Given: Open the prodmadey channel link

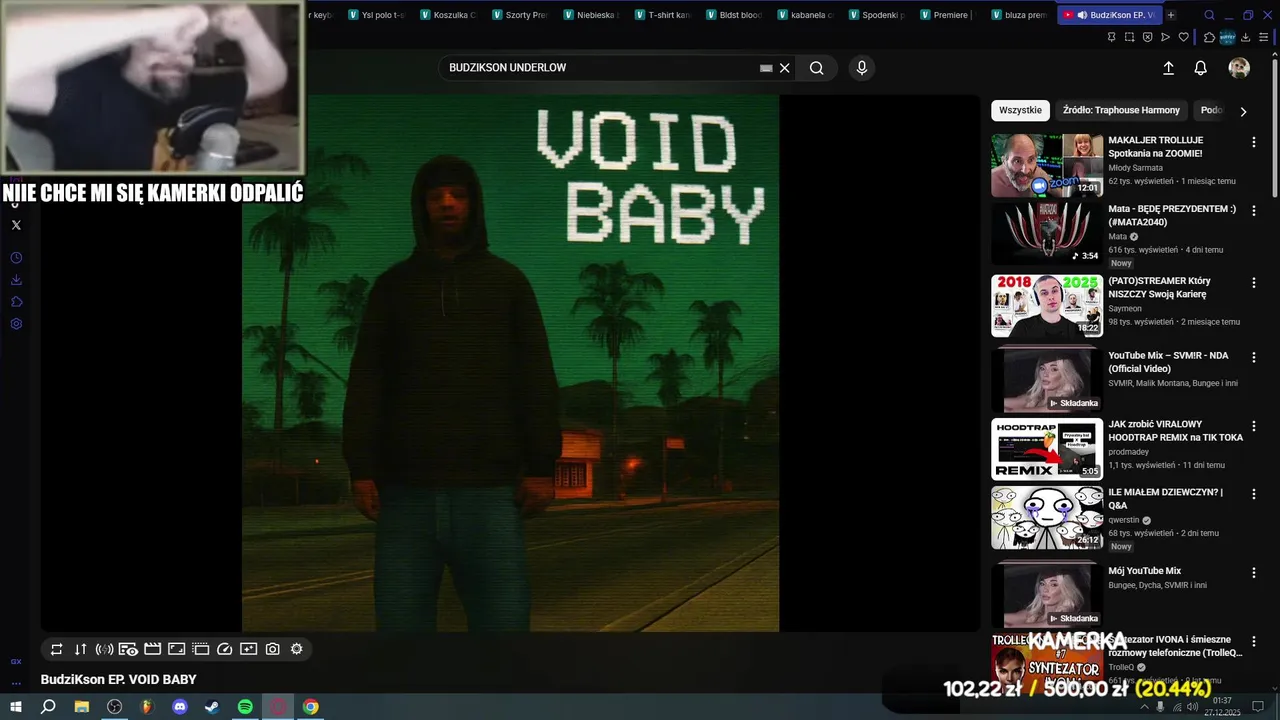Looking at the screenshot, I should pos(1129,452).
